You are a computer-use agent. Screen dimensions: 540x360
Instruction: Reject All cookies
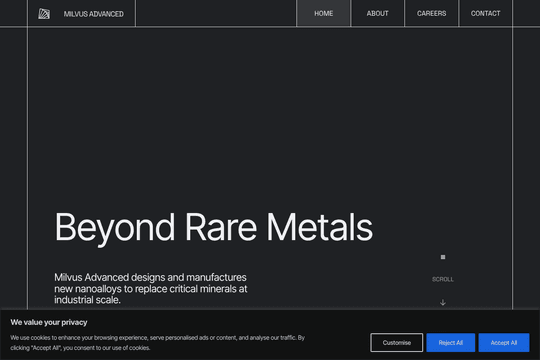click(x=450, y=342)
